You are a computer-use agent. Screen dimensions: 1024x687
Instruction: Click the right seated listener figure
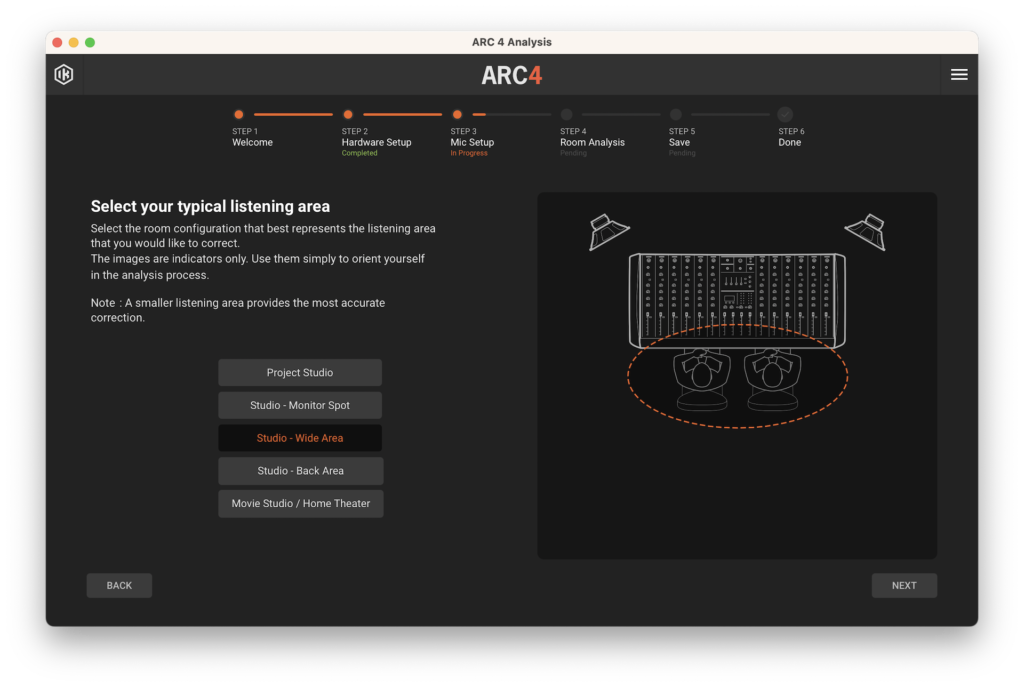tap(772, 378)
